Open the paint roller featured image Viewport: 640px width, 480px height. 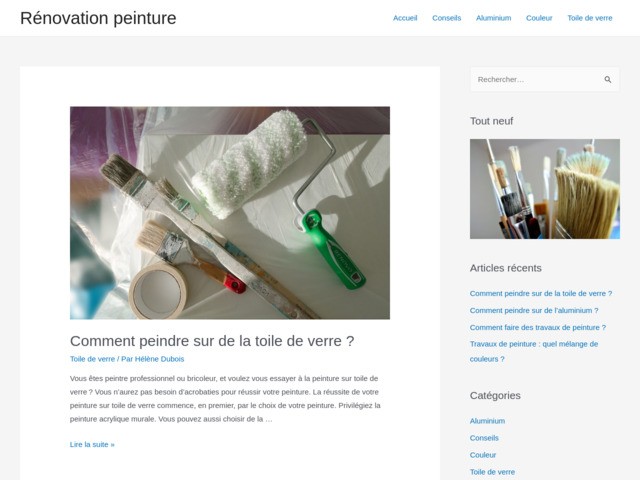pos(230,213)
